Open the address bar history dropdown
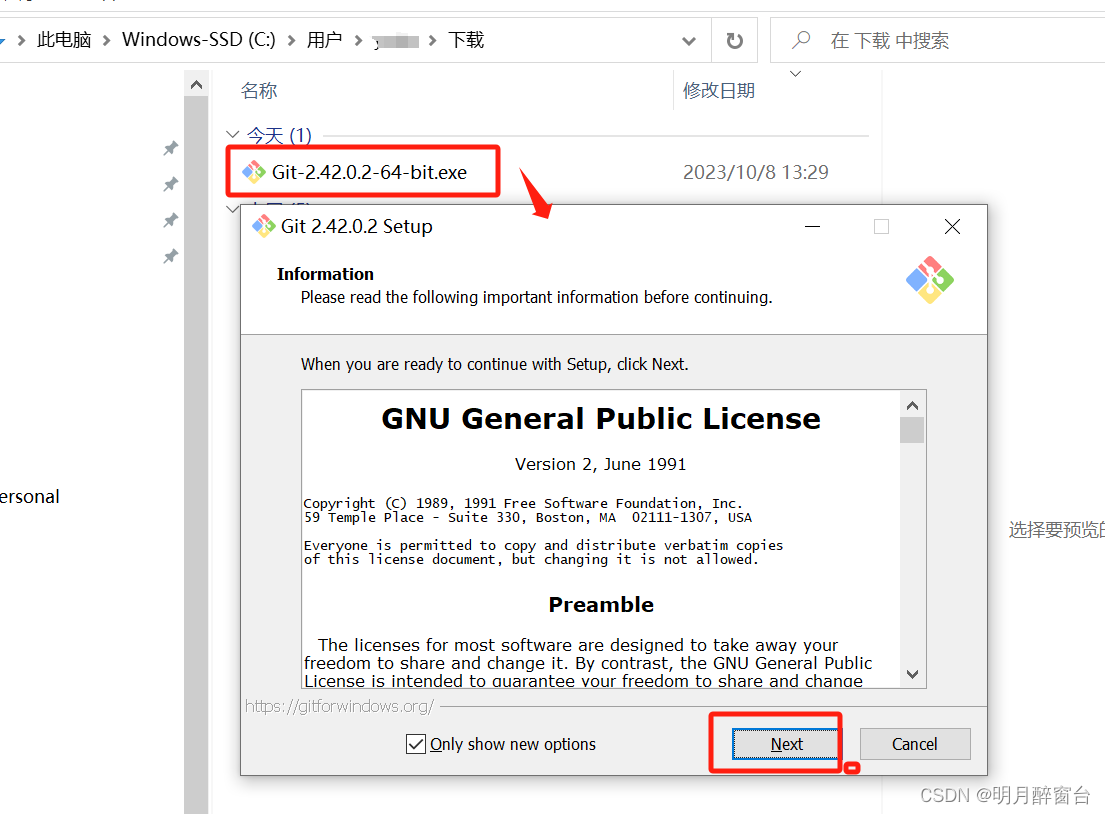Viewport: 1105px width, 814px height. pyautogui.click(x=689, y=41)
